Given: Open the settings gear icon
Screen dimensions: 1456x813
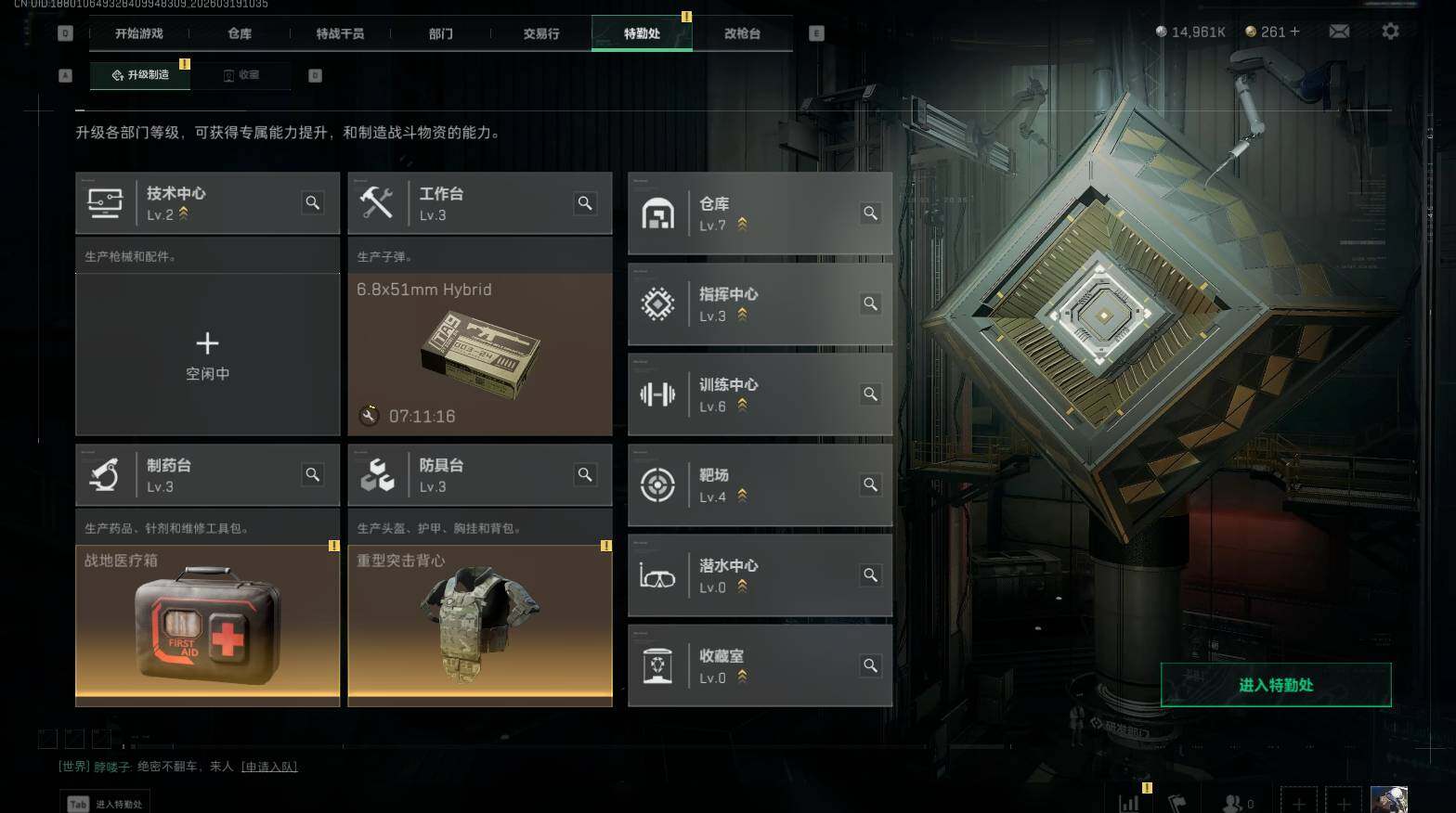Looking at the screenshot, I should point(1390,31).
